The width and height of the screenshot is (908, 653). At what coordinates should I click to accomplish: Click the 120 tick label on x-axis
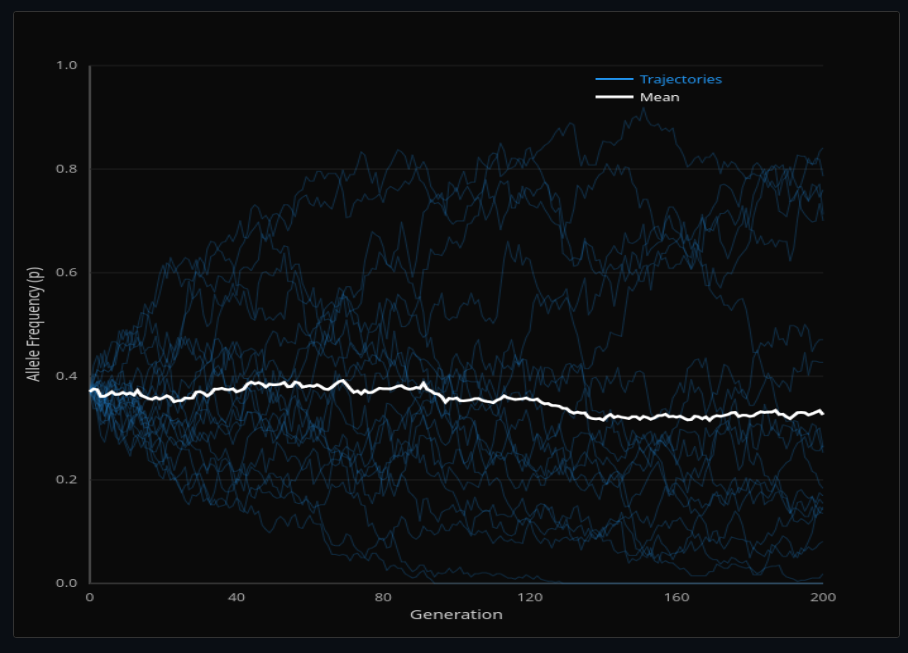click(530, 597)
